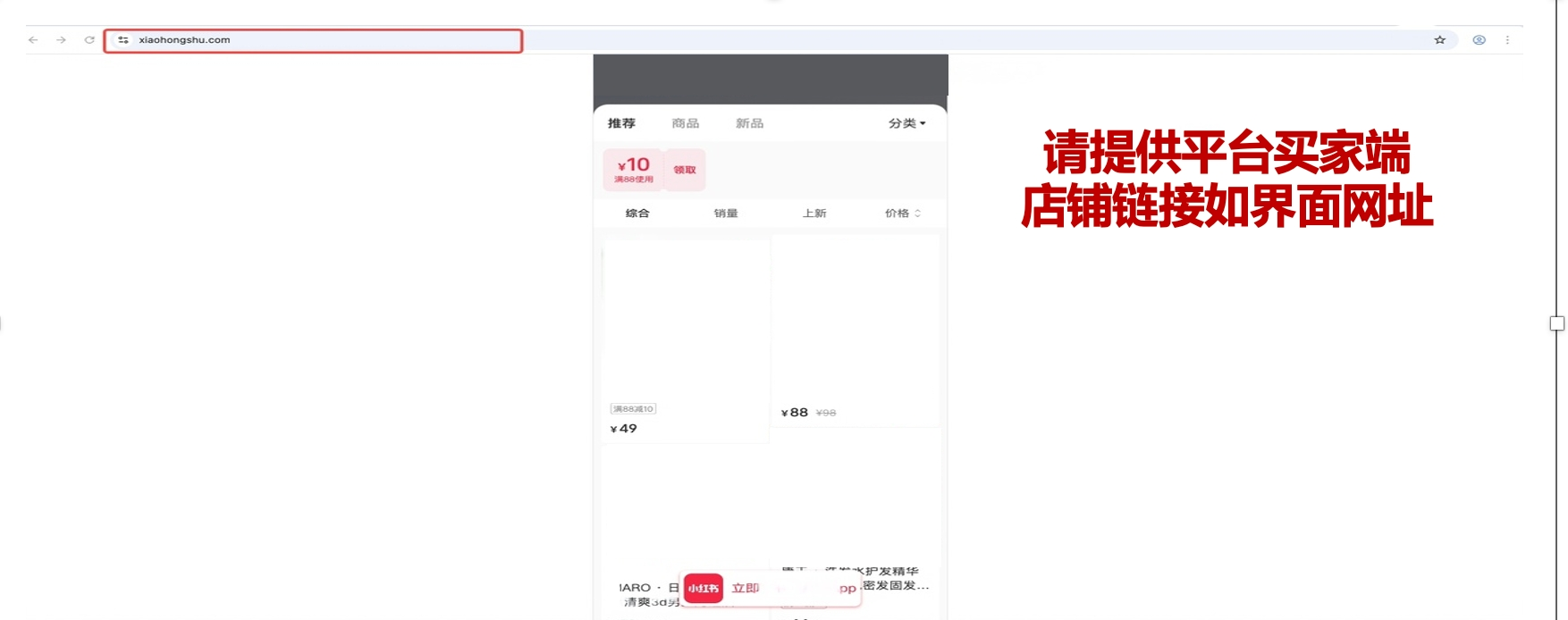
Task: Tap the red 小红书 app logo
Action: [x=703, y=588]
